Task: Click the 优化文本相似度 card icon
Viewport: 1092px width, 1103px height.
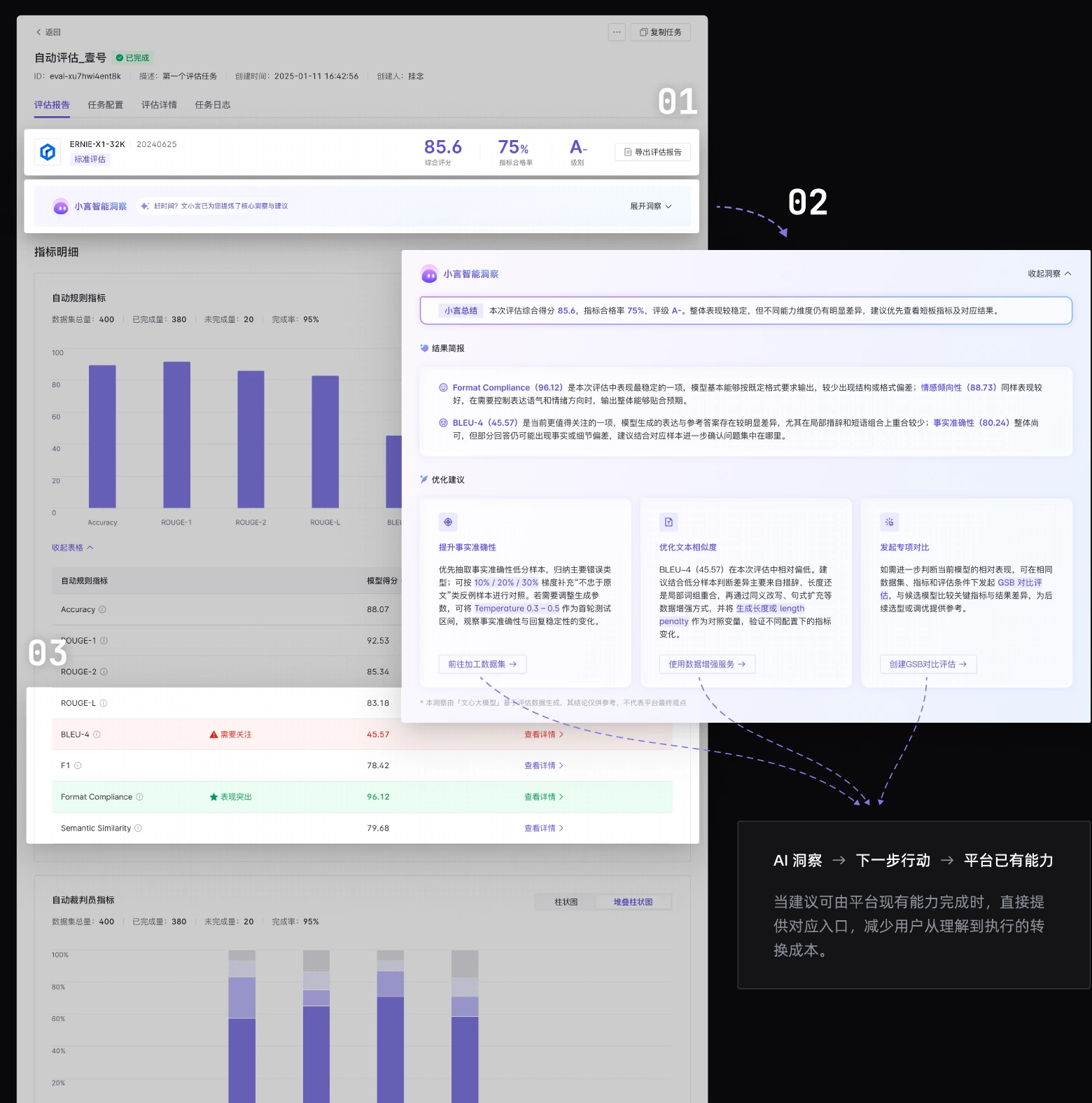Action: point(668,522)
